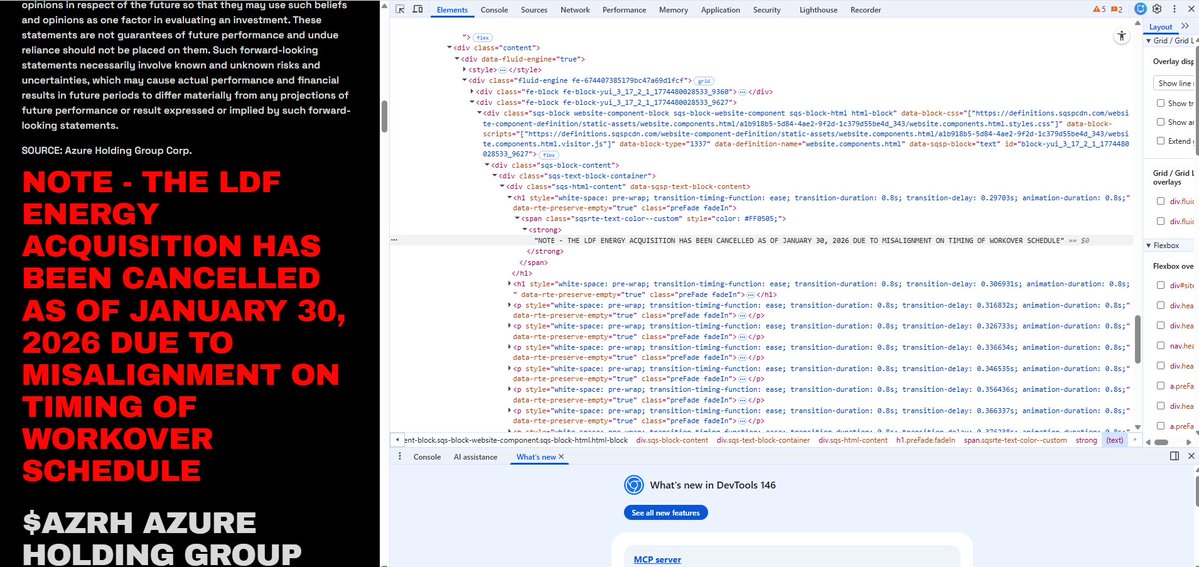This screenshot has width=1199, height=567.
Task: Click the See all new features button
Action: [x=666, y=513]
